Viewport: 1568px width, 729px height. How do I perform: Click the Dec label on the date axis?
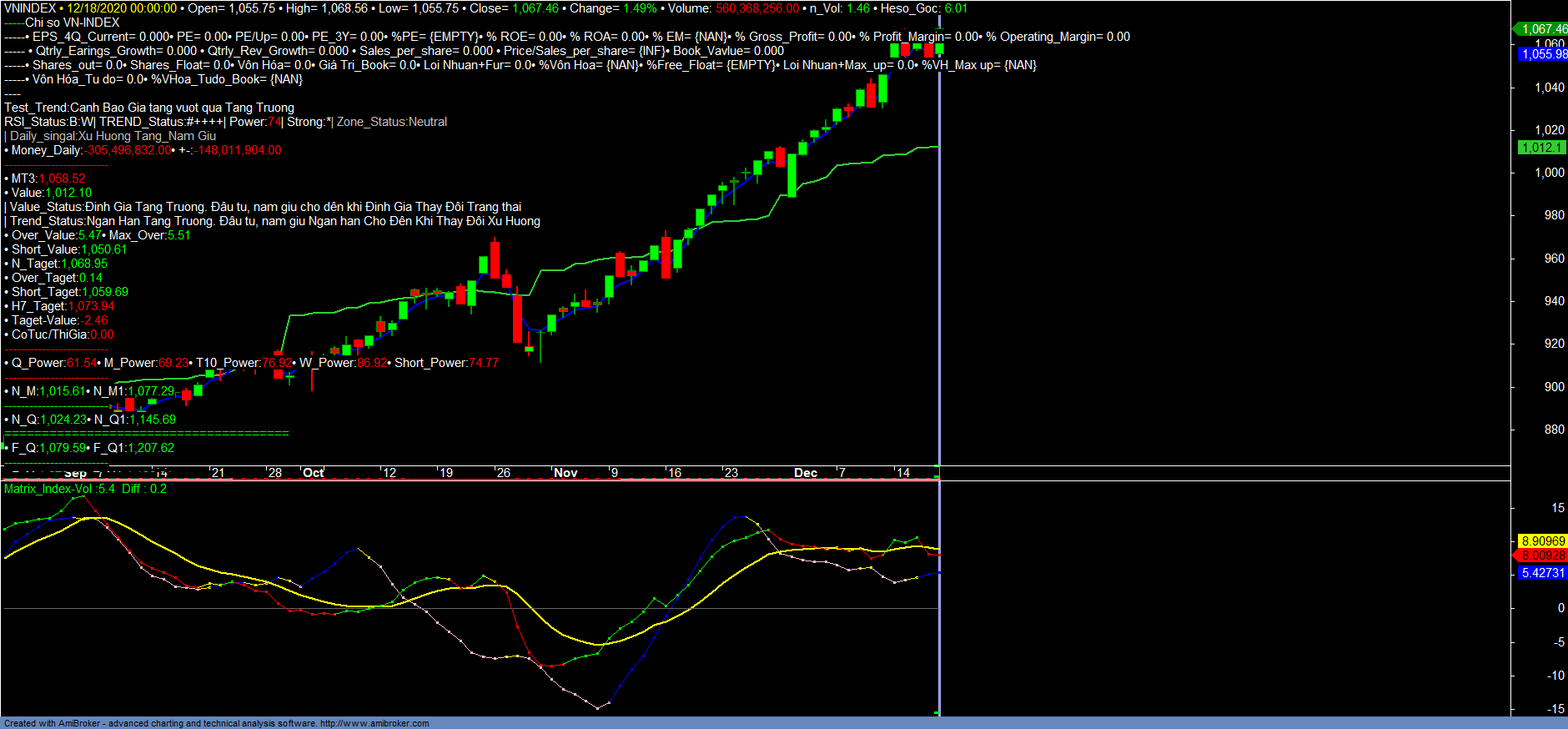[x=805, y=473]
